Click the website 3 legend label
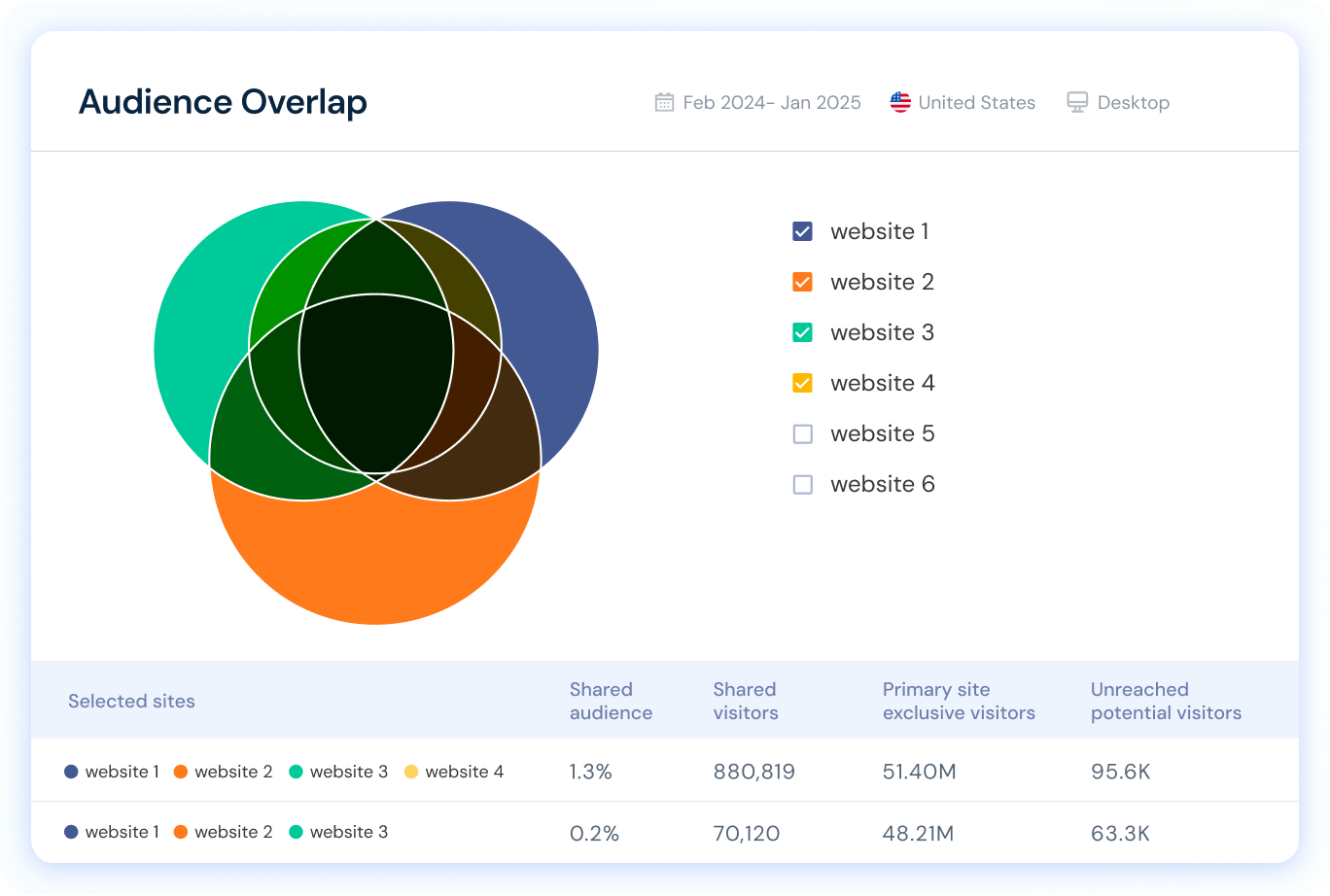This screenshot has height=896, width=1330. pyautogui.click(x=881, y=332)
